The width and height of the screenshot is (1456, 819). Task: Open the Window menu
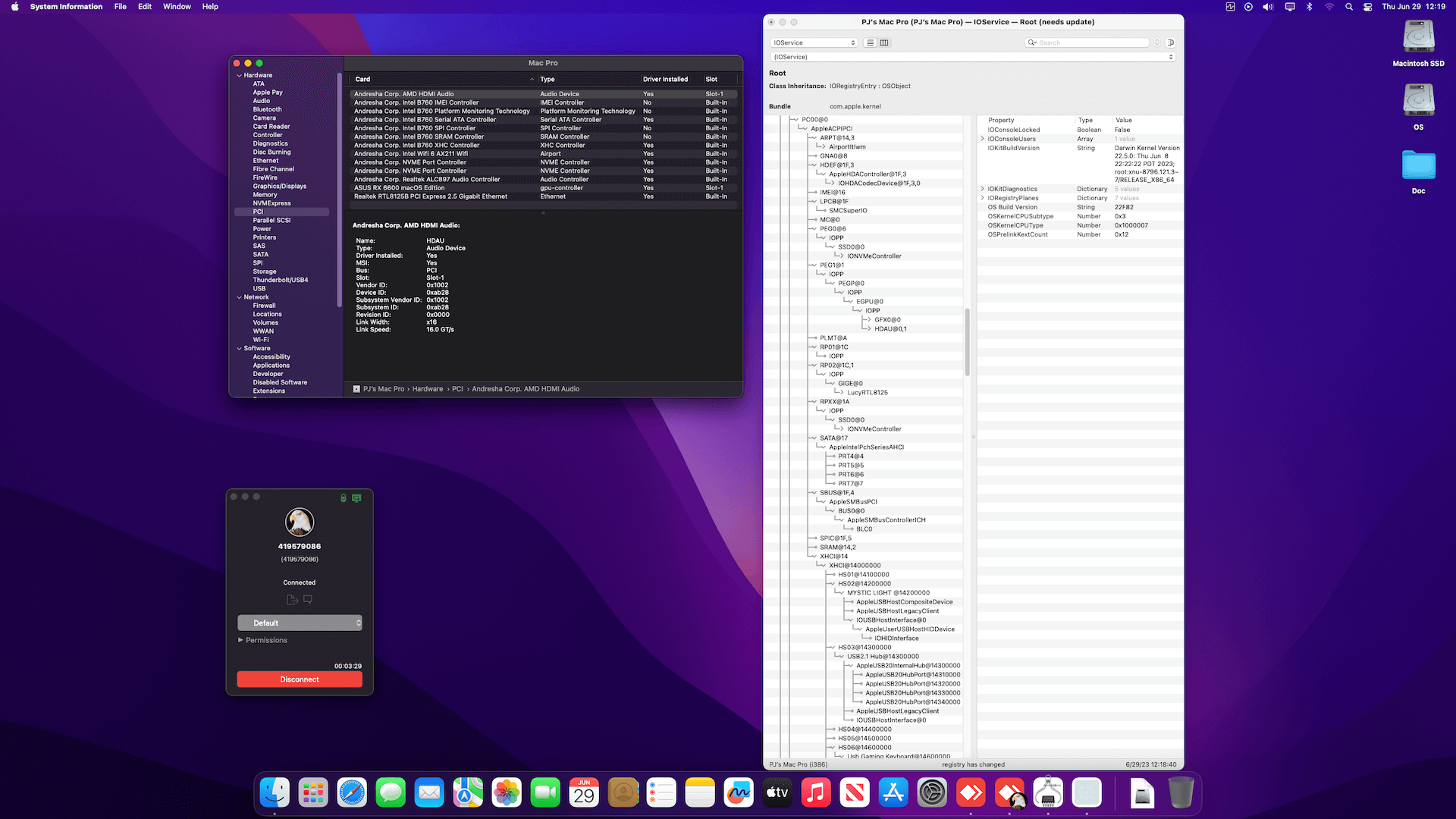point(177,7)
